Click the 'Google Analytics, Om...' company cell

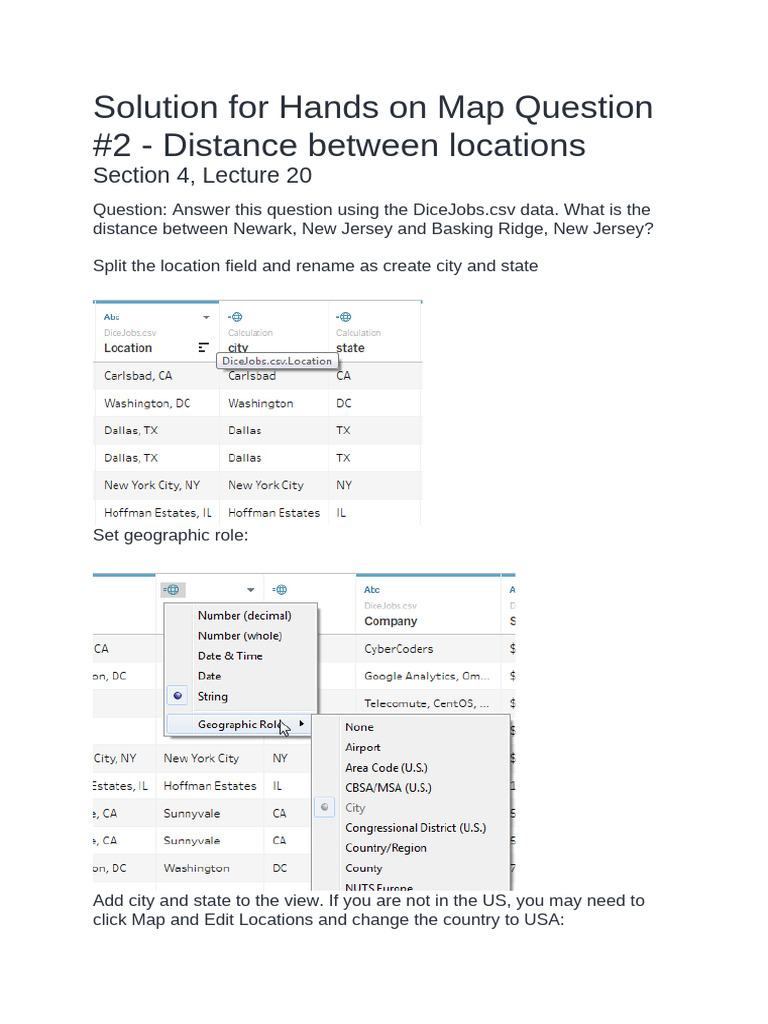tap(426, 676)
